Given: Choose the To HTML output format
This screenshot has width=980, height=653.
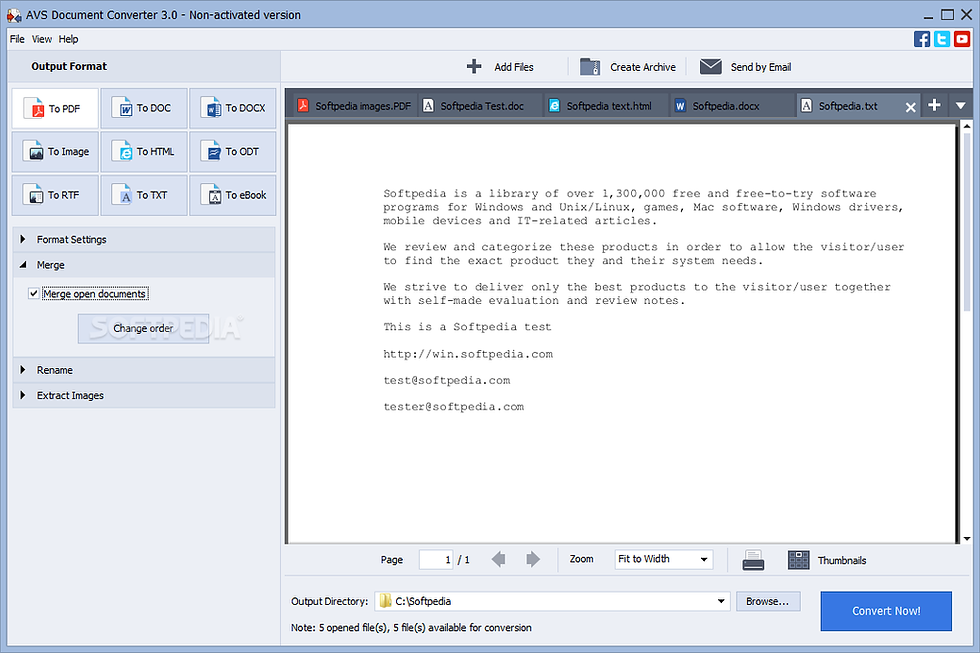Looking at the screenshot, I should tap(144, 152).
